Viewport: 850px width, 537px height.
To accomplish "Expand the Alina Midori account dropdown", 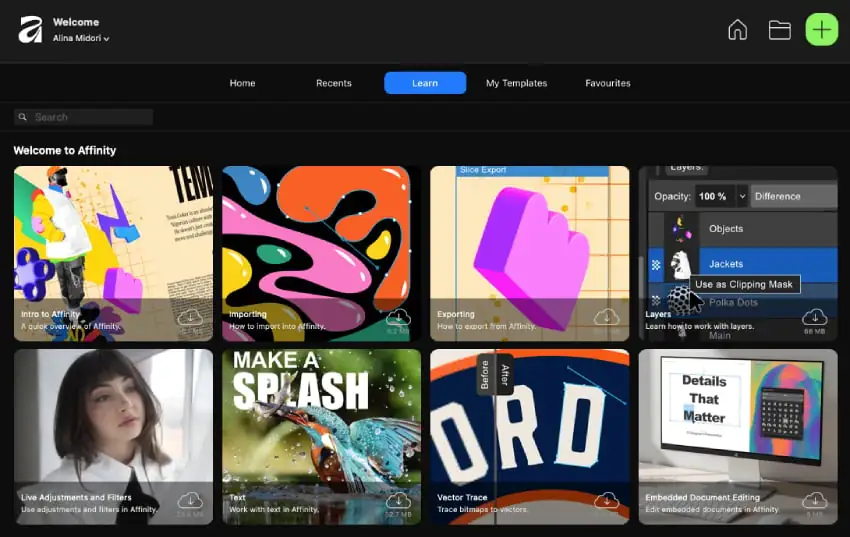I will [x=81, y=38].
